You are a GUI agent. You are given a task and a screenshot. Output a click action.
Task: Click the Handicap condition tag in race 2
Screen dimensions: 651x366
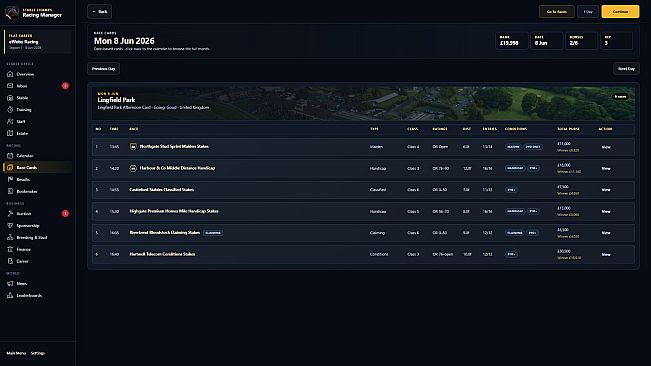click(x=515, y=168)
